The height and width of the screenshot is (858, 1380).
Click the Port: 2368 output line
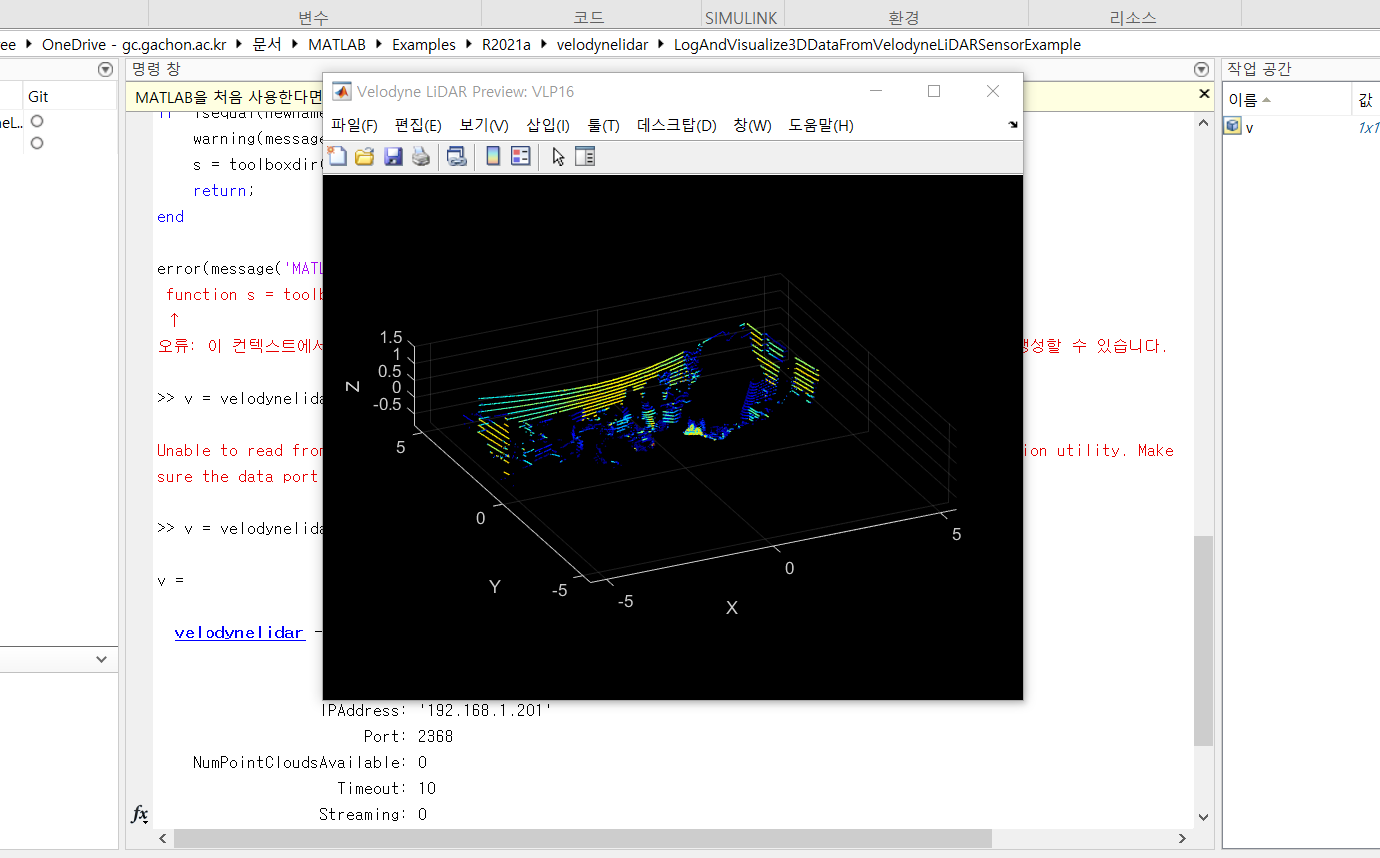[x=408, y=736]
